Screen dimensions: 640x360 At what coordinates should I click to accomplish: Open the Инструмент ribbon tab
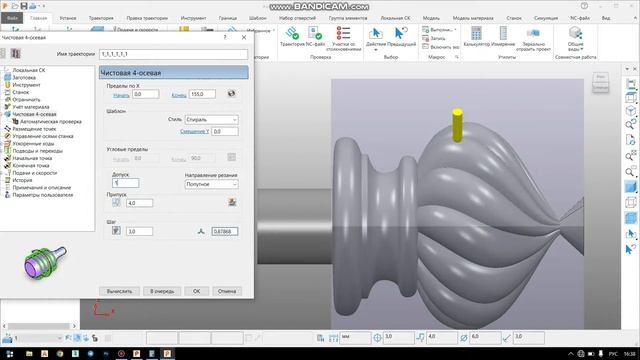(193, 18)
